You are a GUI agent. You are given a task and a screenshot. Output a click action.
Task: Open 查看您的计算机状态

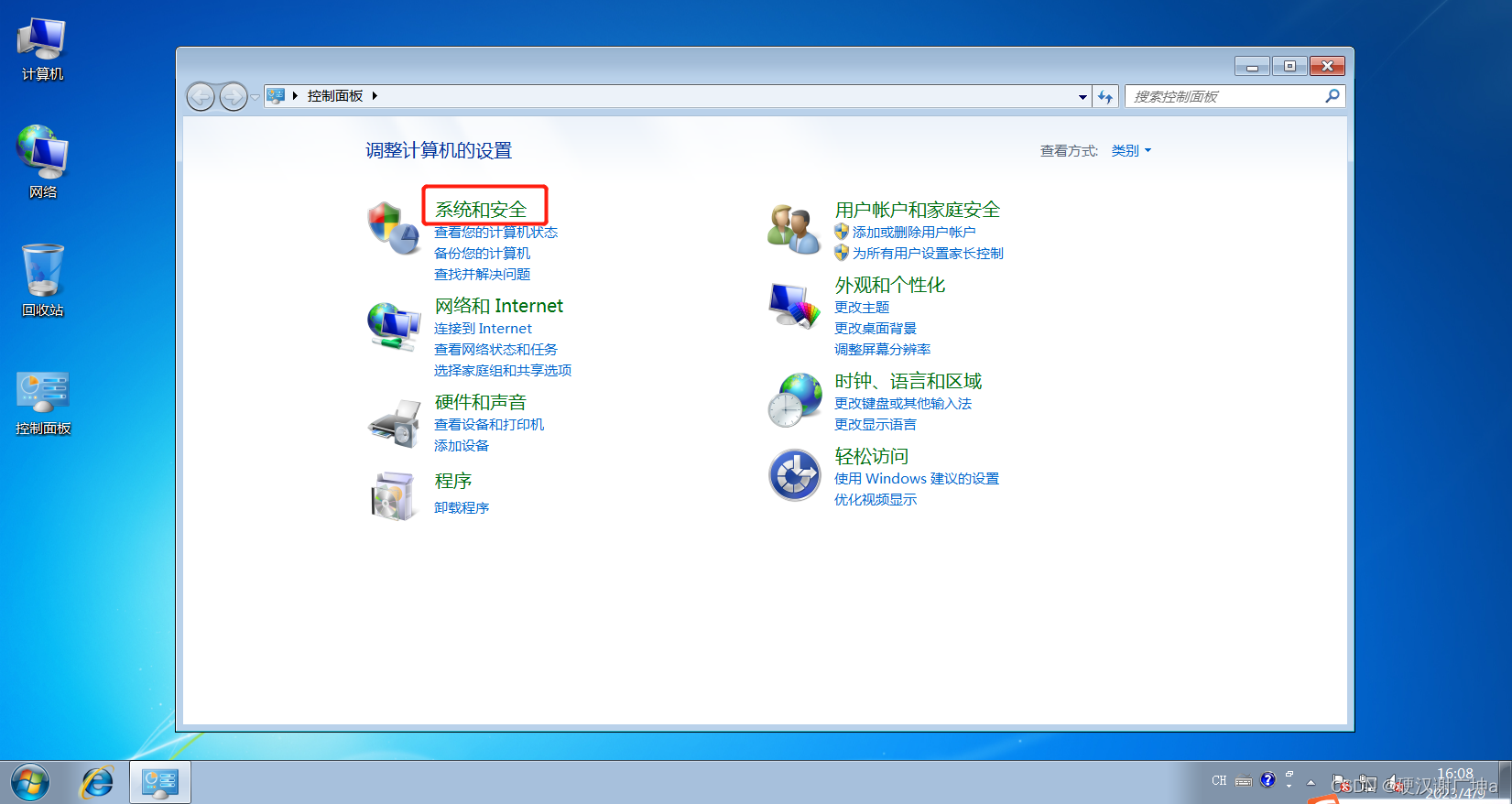(x=495, y=233)
